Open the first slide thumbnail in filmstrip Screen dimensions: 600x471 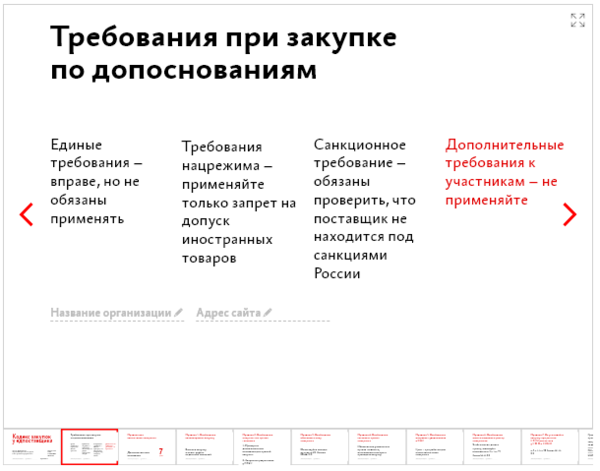[x=31, y=447]
